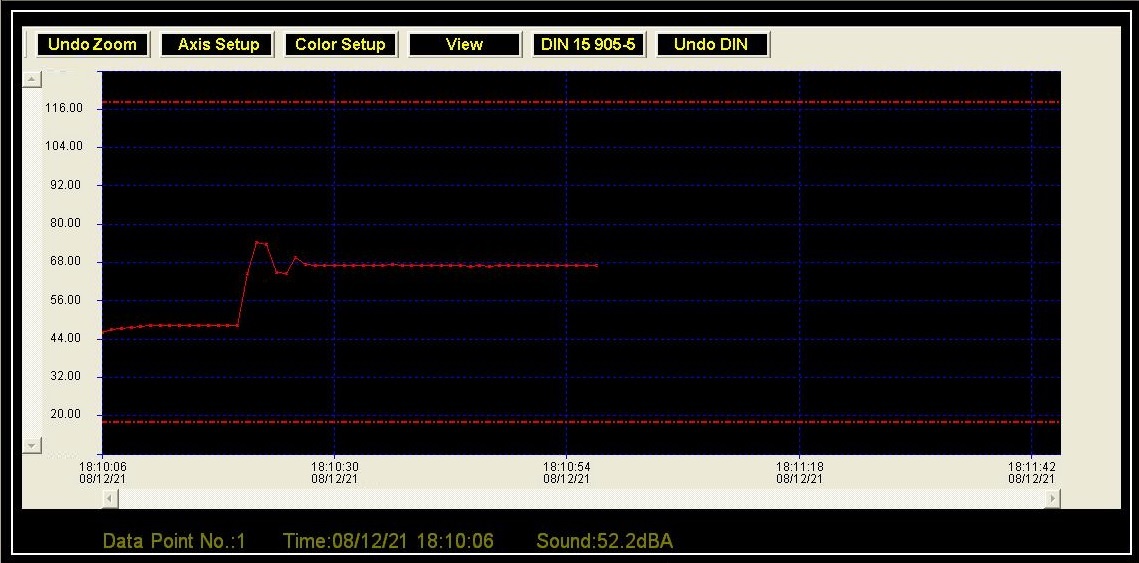Click the 104.00 y-axis label
Image resolution: width=1139 pixels, height=563 pixels.
(x=65, y=146)
